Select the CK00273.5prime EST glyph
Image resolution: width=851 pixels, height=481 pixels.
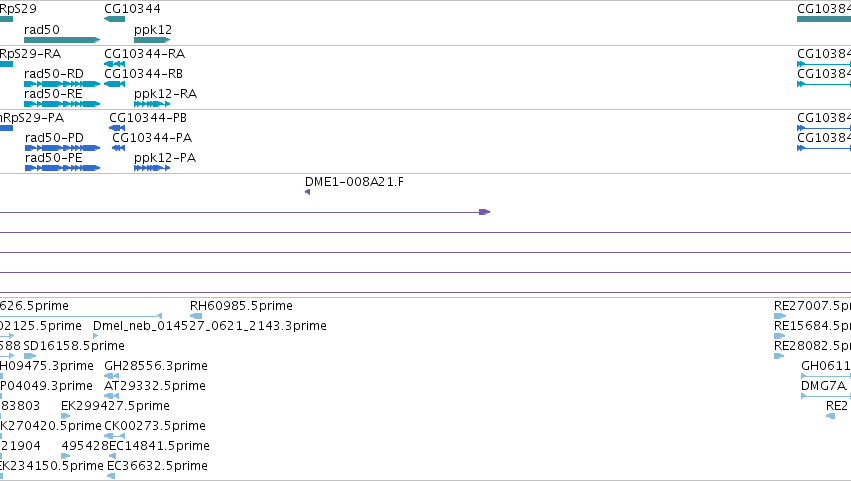tap(115, 436)
